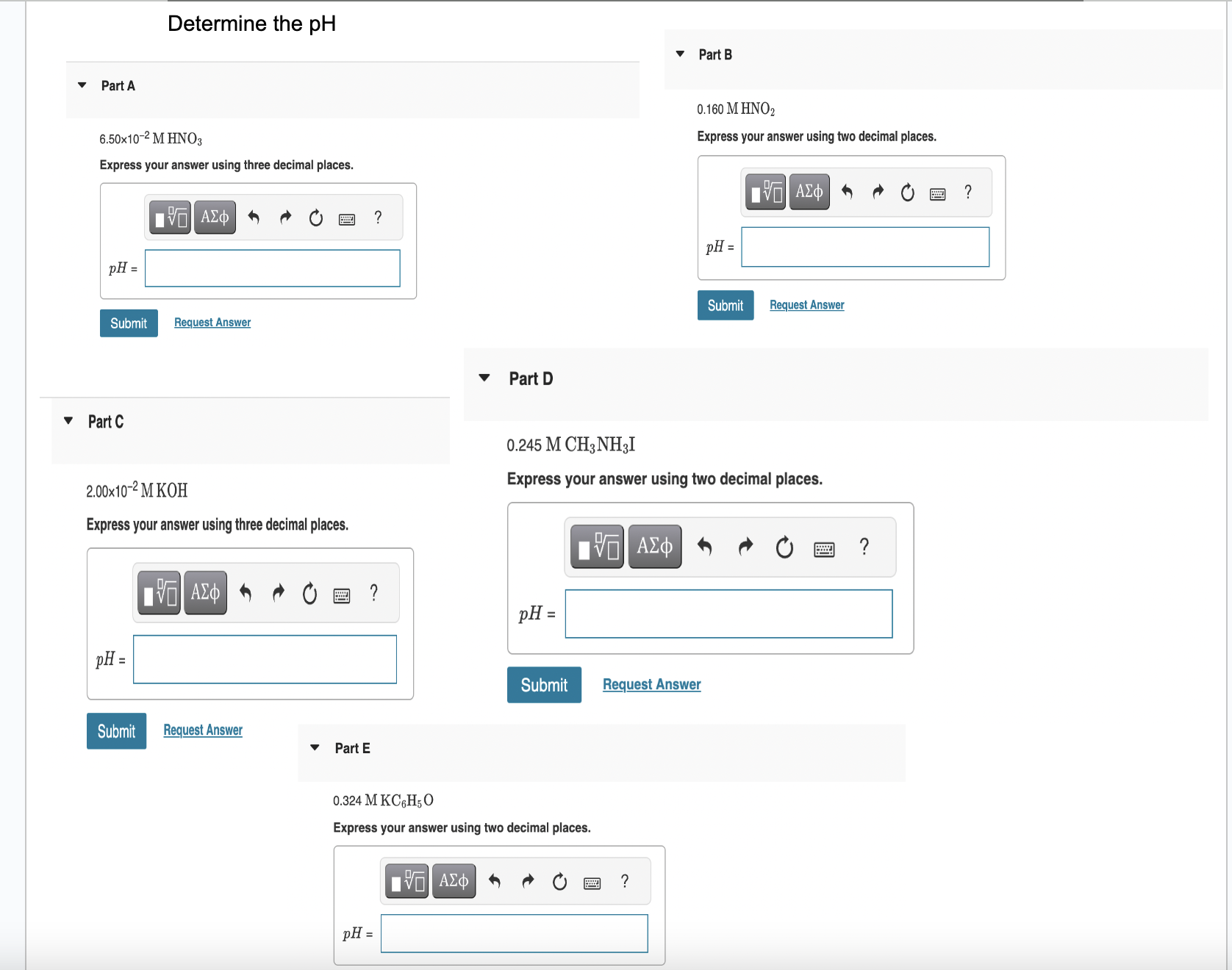Reset the Part C answer field
The height and width of the screenshot is (970, 1232).
point(310,593)
